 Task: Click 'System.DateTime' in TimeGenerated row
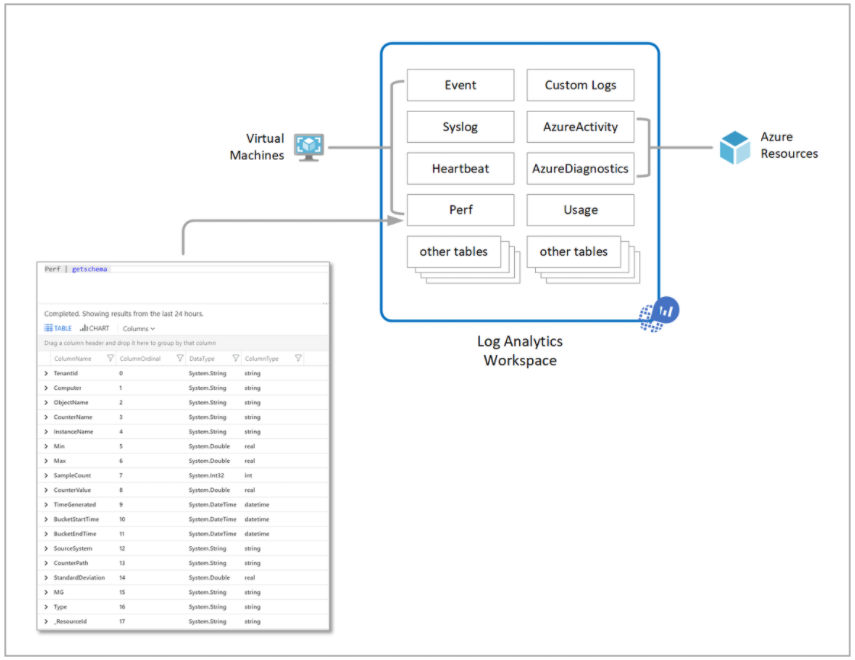click(x=213, y=505)
